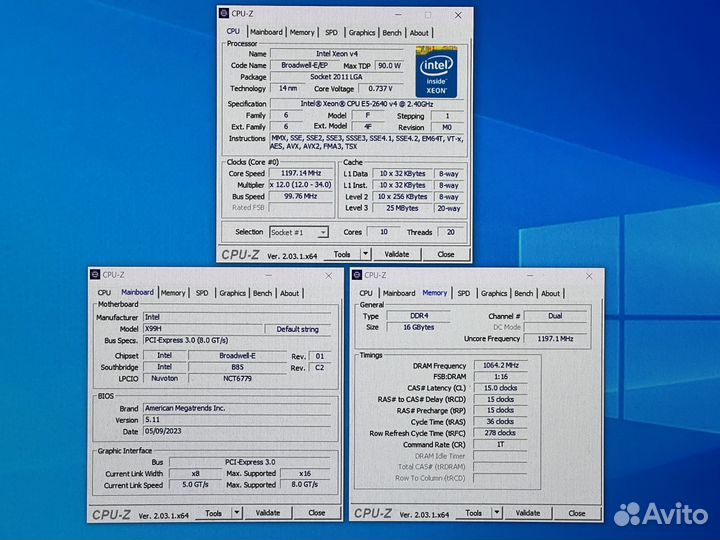
Task: Click the CPU-Z app icon in Mainboard window title bar
Action: [x=95, y=275]
